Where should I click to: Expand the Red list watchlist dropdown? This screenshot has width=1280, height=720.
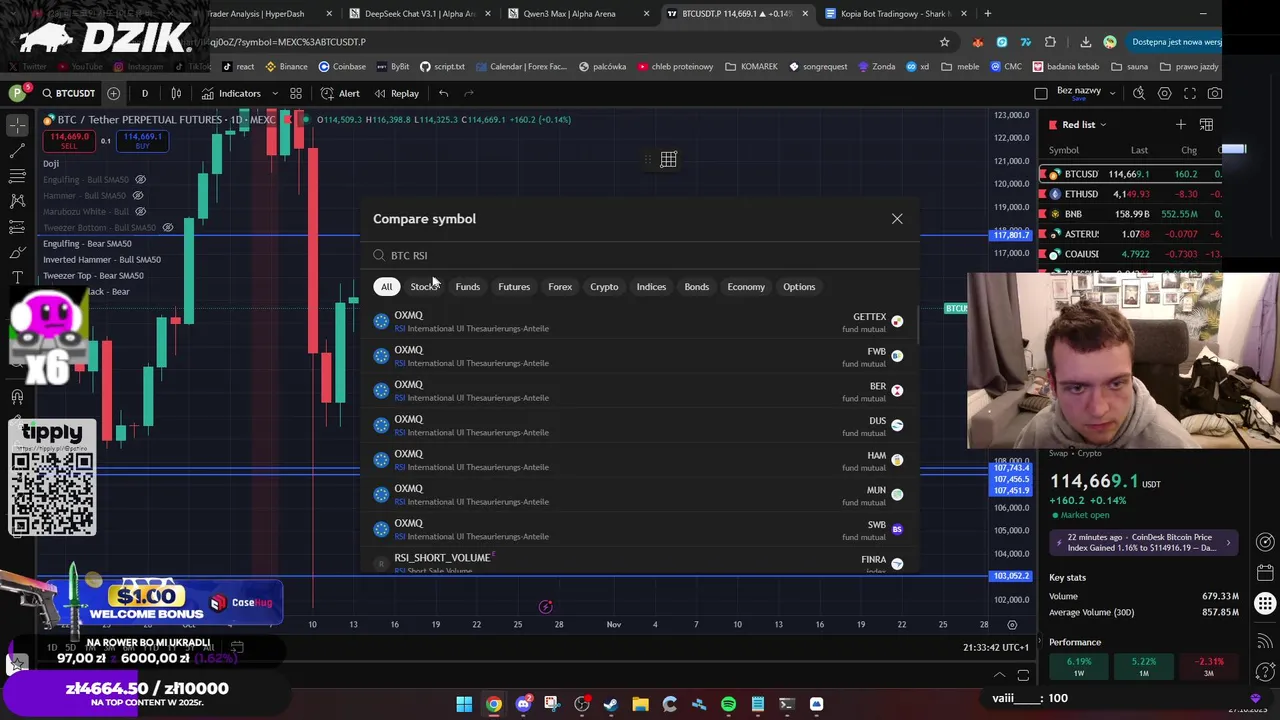click(1102, 125)
